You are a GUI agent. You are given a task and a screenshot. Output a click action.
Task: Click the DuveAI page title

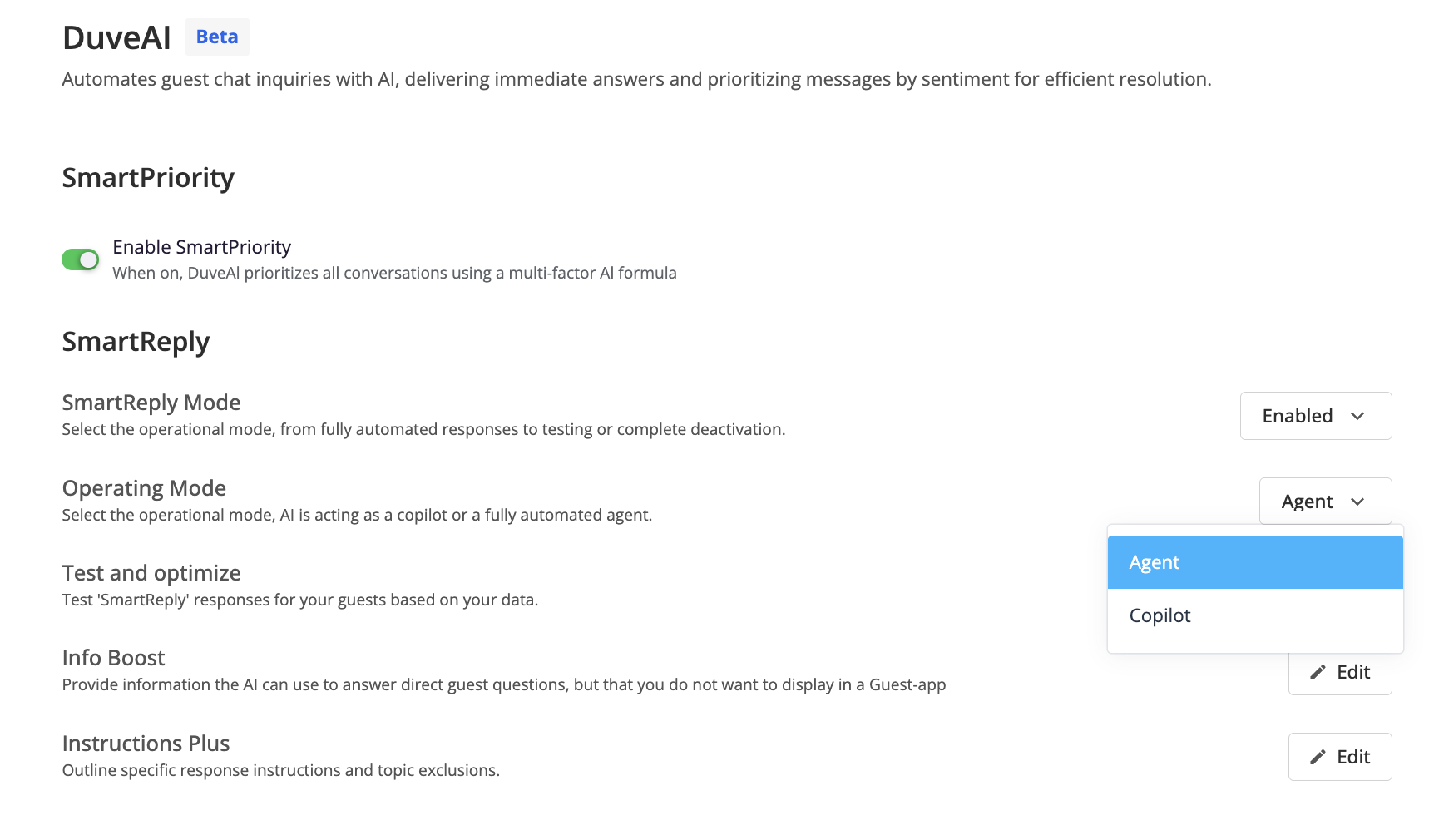point(116,37)
